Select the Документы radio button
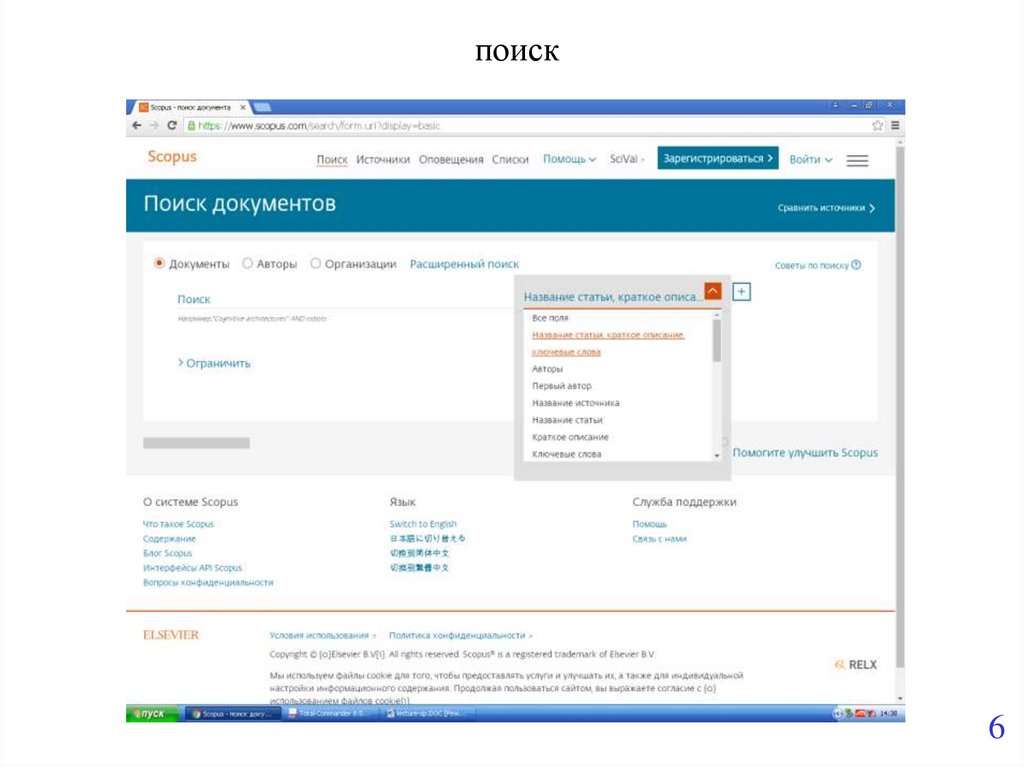1024x767 pixels. pyautogui.click(x=159, y=264)
